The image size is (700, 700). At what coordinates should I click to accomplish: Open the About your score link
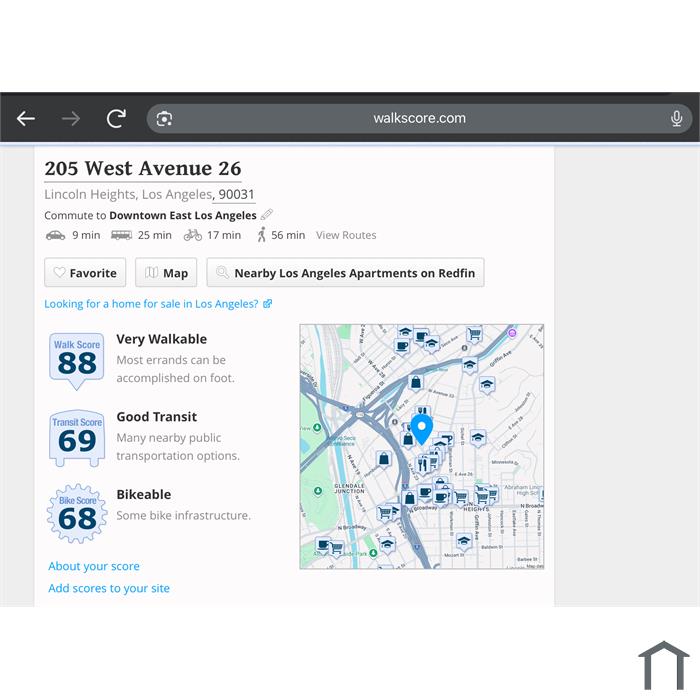(x=94, y=566)
